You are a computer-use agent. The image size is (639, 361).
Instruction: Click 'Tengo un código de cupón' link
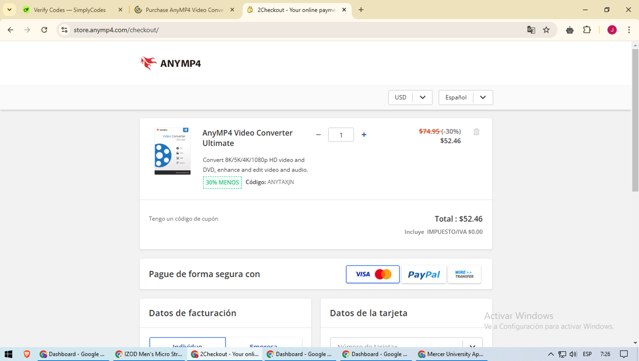click(183, 219)
